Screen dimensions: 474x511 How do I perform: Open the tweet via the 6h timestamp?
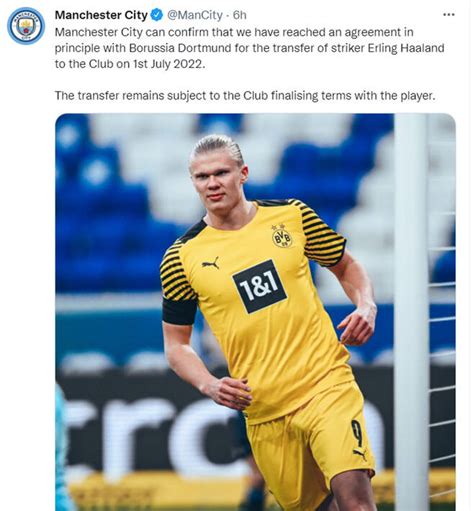coord(240,15)
